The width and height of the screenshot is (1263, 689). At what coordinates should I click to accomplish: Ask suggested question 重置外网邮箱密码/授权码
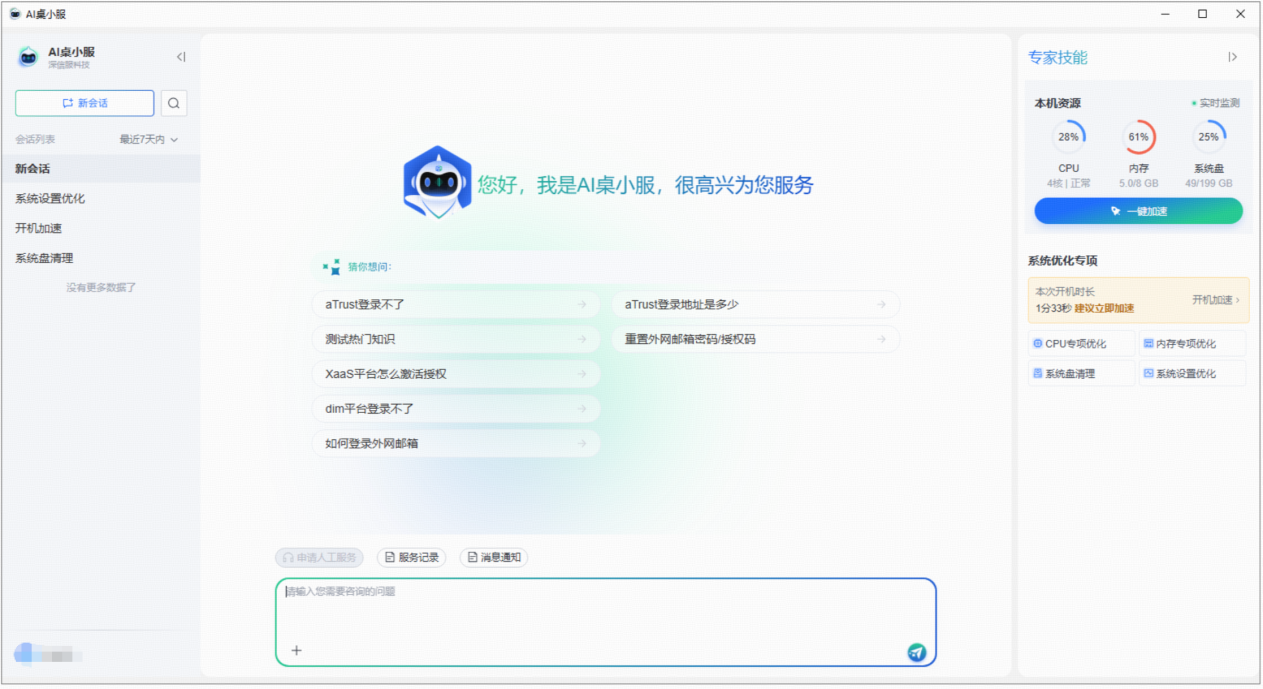click(756, 339)
